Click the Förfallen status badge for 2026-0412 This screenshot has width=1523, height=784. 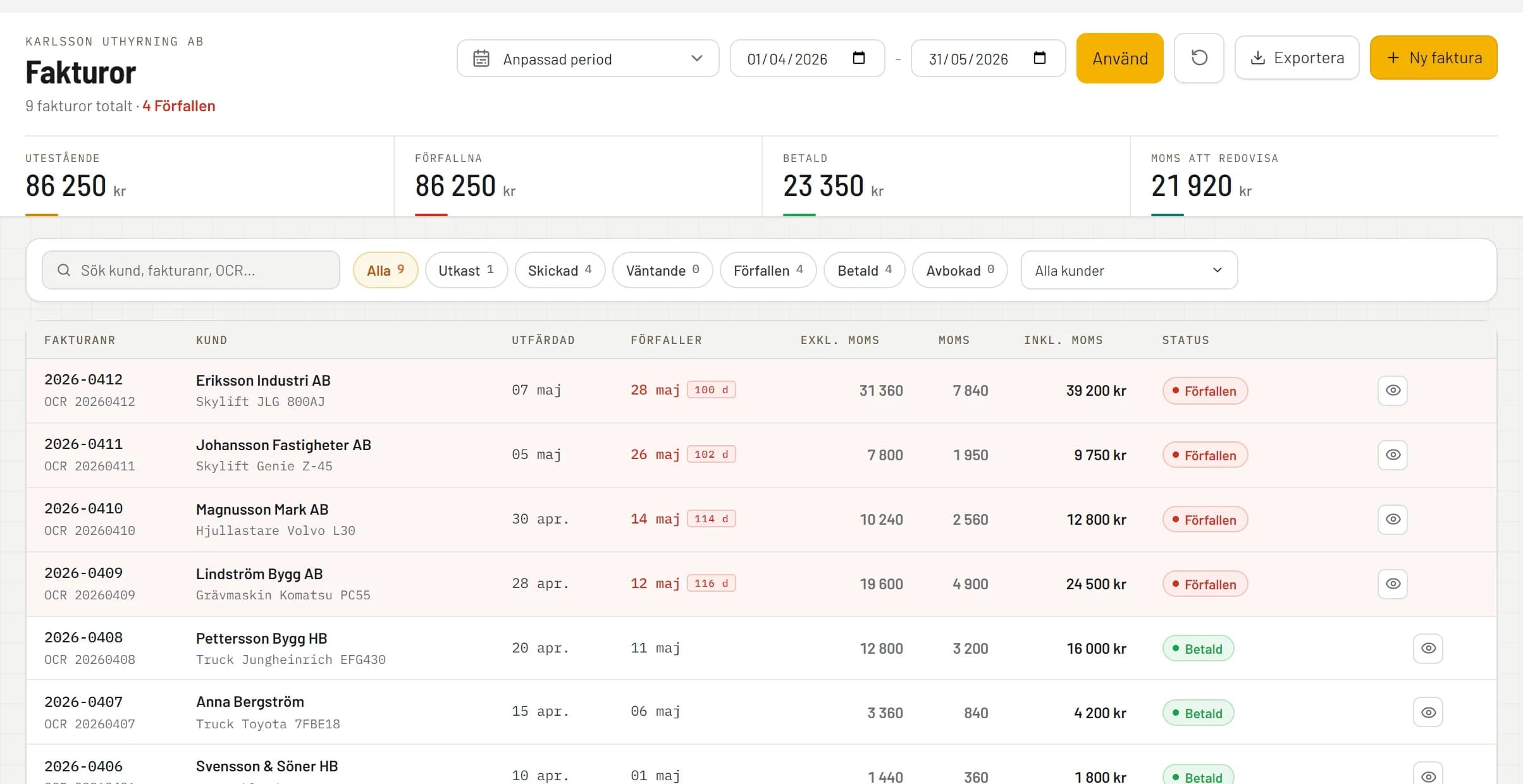coord(1205,391)
